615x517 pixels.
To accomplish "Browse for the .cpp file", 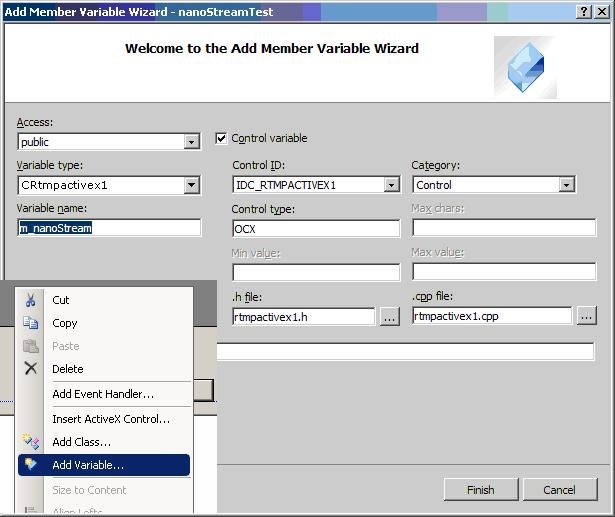I will [x=586, y=316].
